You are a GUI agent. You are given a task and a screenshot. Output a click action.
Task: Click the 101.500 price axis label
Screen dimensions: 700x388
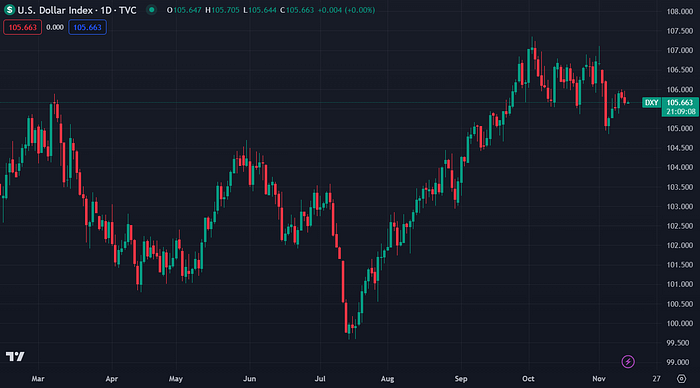(x=679, y=265)
